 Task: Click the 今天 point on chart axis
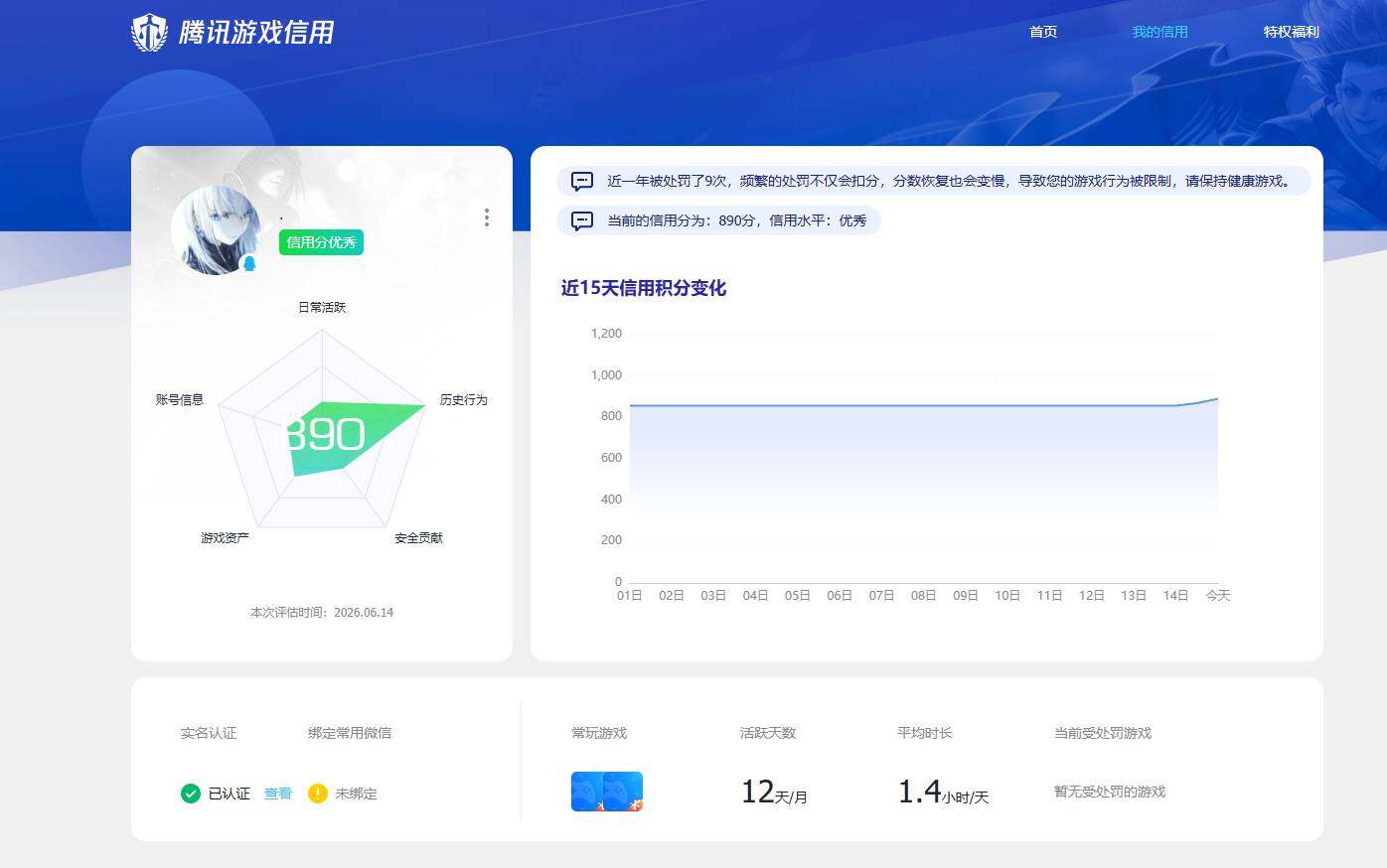coord(1218,595)
